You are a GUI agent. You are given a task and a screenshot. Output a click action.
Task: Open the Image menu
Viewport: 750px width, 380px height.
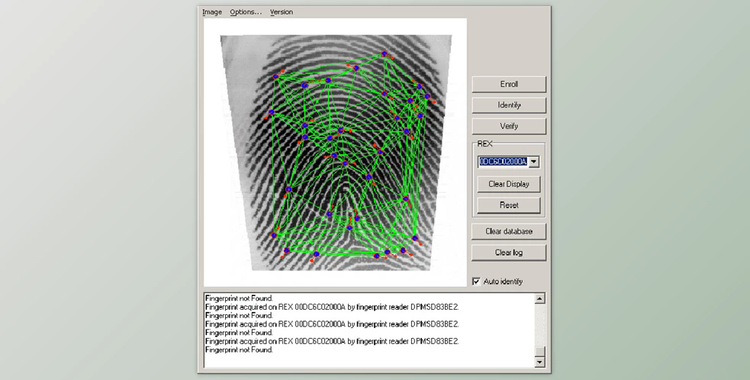[x=212, y=12]
